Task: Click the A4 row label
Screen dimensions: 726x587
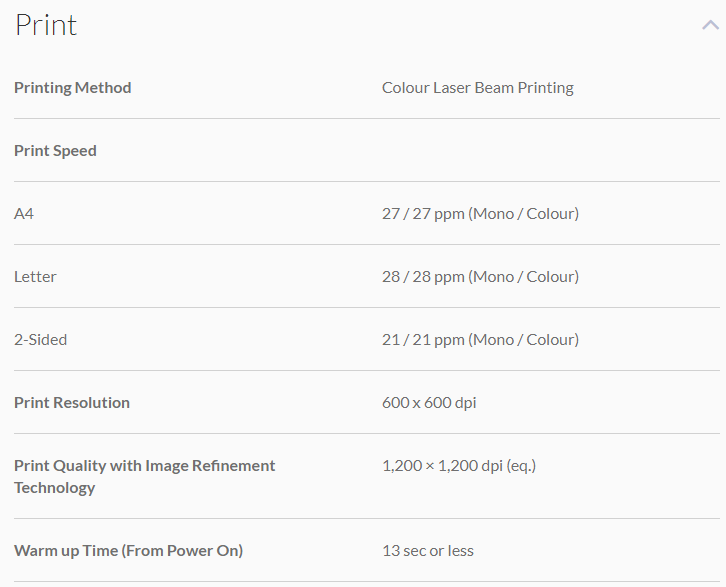Action: [24, 213]
